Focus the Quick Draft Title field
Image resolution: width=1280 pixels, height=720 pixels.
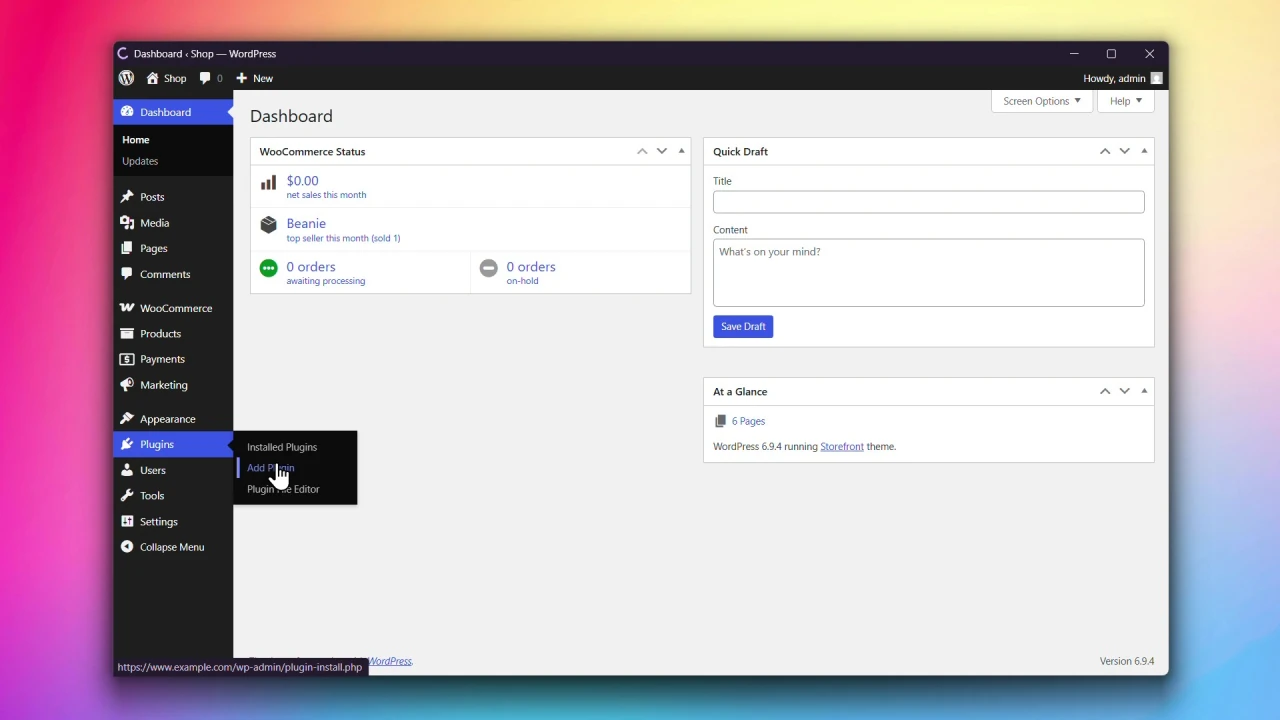click(x=929, y=202)
